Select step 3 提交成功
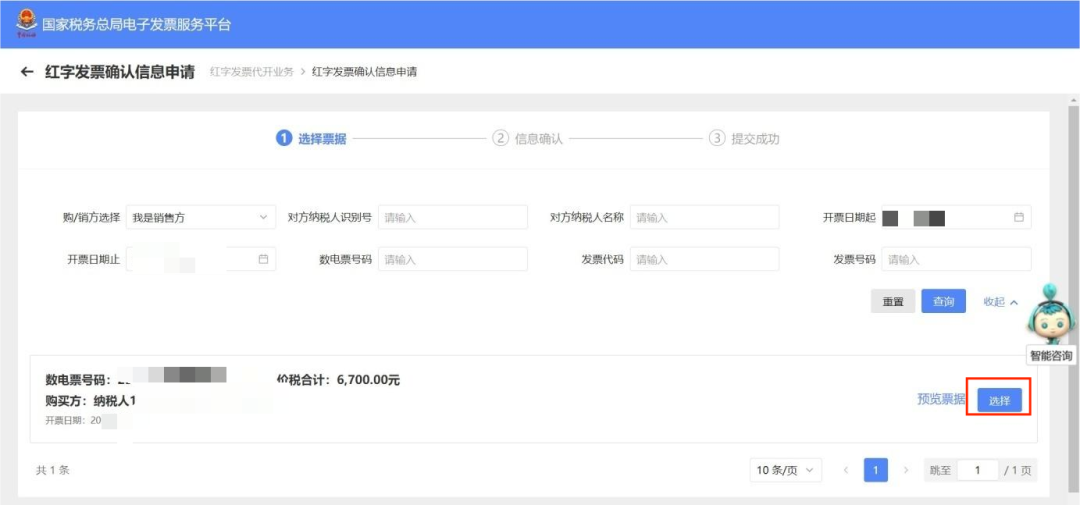Image resolution: width=1080 pixels, height=505 pixels. click(x=744, y=139)
